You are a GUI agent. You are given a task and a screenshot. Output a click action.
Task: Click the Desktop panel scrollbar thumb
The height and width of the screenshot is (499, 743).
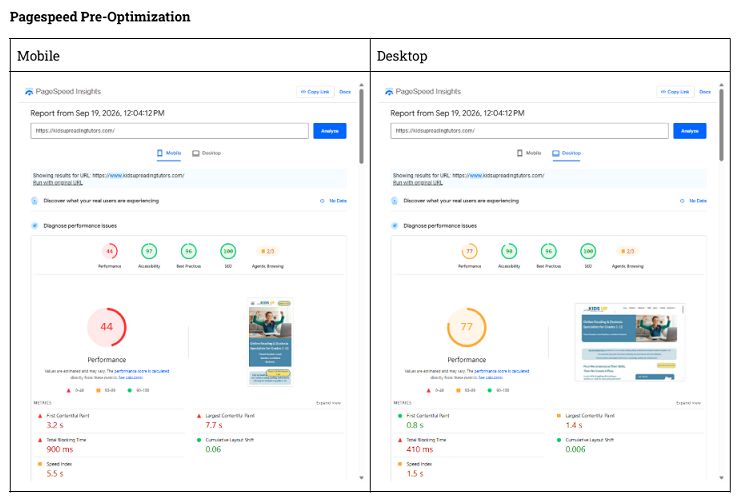(721, 126)
